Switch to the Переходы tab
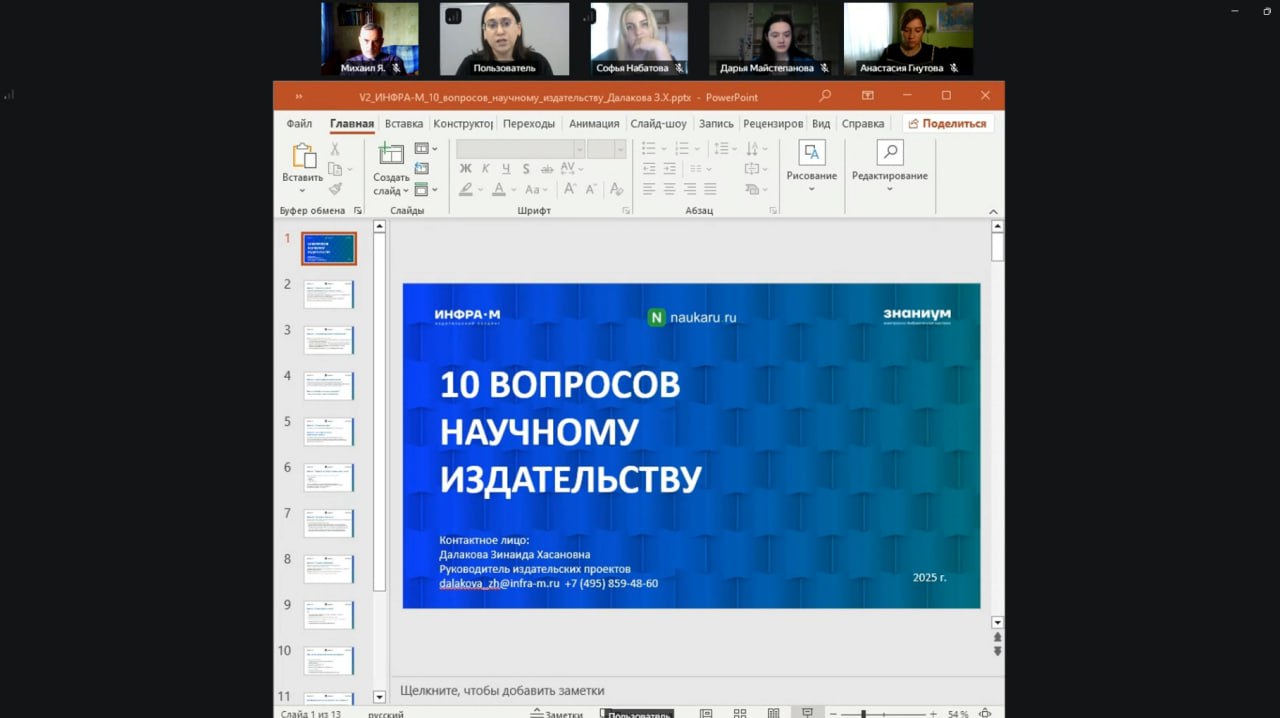This screenshot has width=1280, height=718. pyautogui.click(x=529, y=124)
